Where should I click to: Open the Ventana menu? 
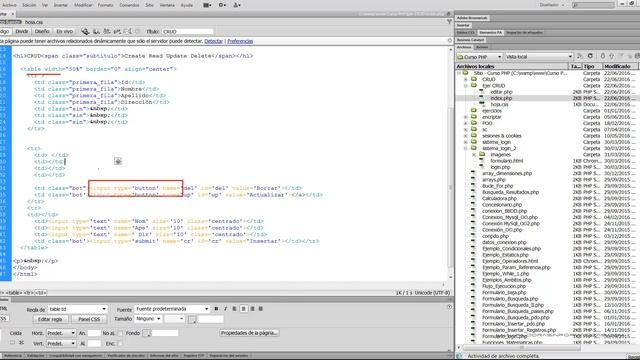167,5
